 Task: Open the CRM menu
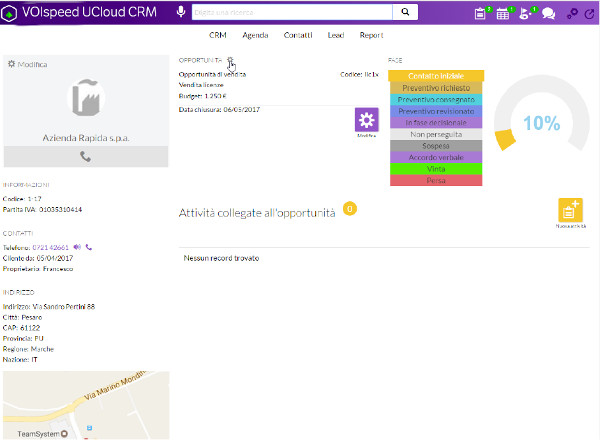coord(218,35)
